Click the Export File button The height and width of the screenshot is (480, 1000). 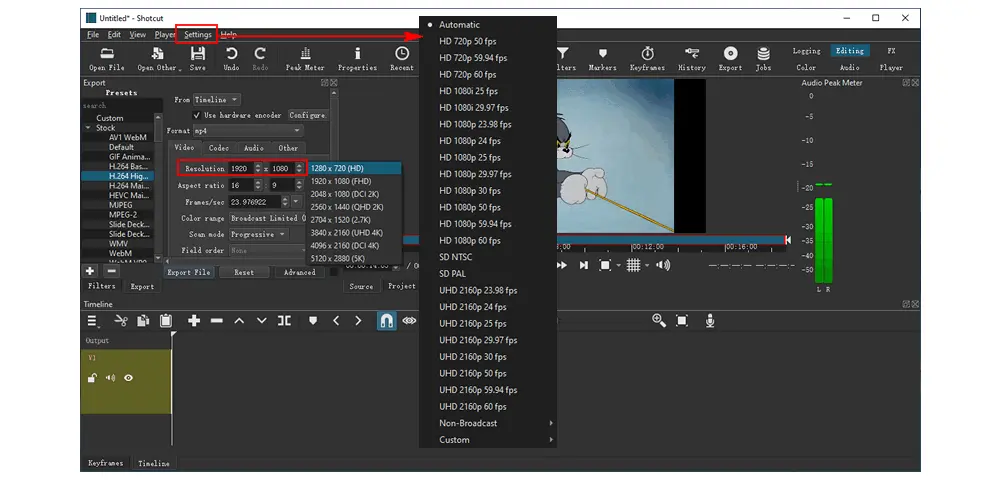click(x=188, y=272)
